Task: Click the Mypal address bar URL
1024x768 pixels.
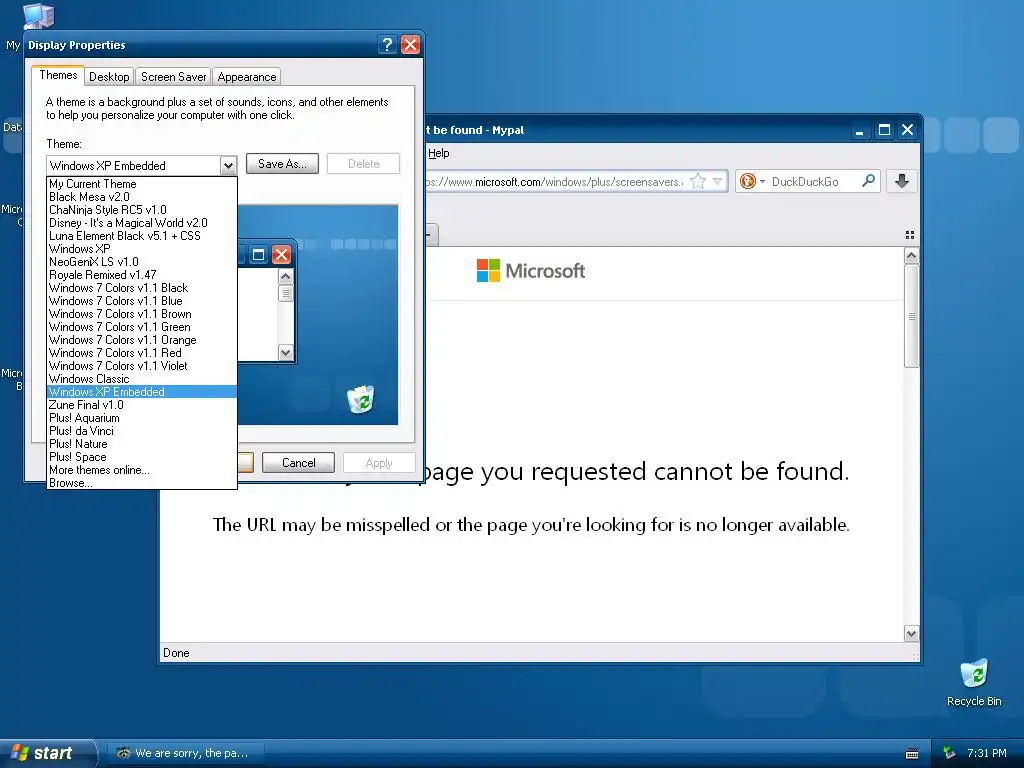Action: click(554, 182)
